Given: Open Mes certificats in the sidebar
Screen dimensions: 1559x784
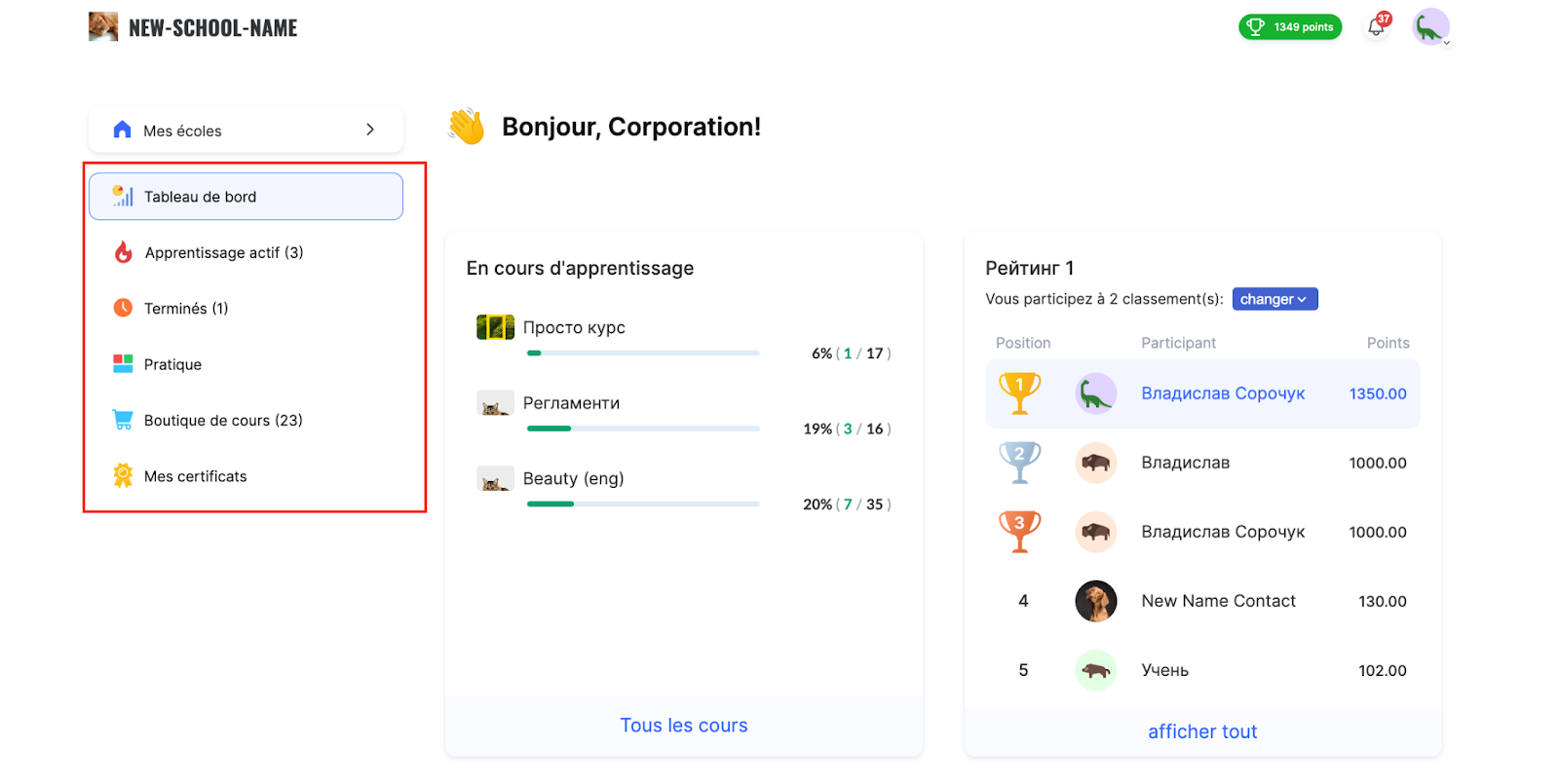Looking at the screenshot, I should click(196, 476).
